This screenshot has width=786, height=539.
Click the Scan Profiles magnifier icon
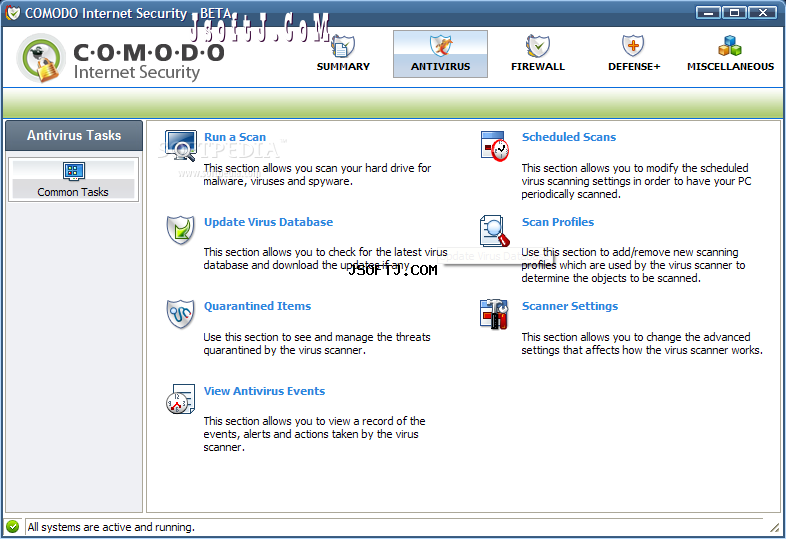(x=494, y=231)
